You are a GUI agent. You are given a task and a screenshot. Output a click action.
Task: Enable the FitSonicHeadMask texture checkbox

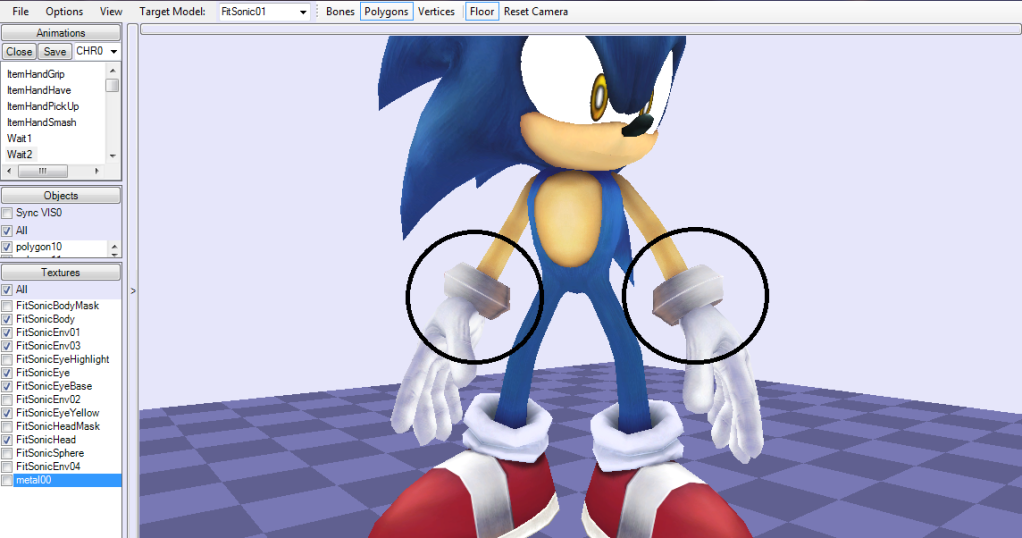pos(7,426)
